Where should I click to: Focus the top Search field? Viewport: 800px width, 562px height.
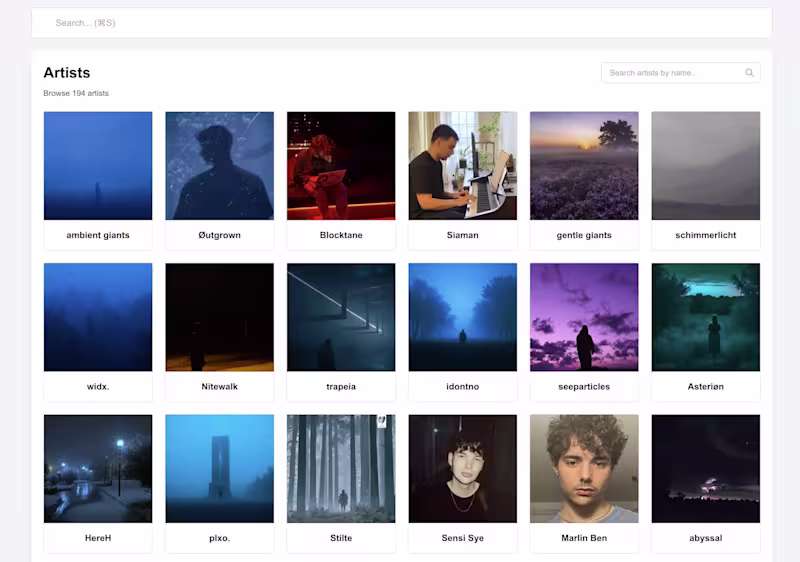pyautogui.click(x=402, y=23)
